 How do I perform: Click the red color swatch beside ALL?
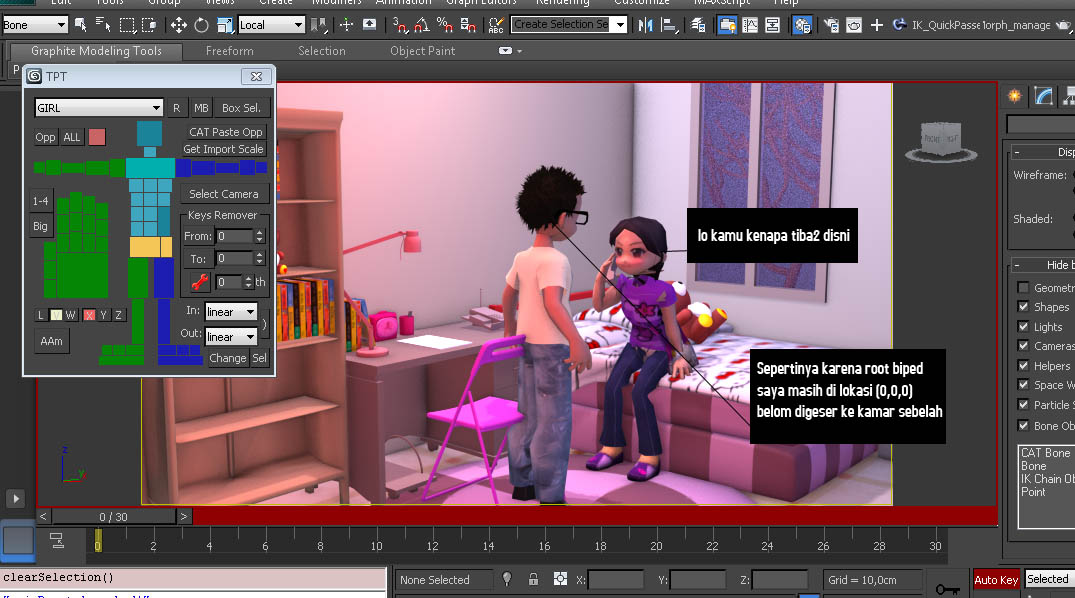tap(97, 137)
